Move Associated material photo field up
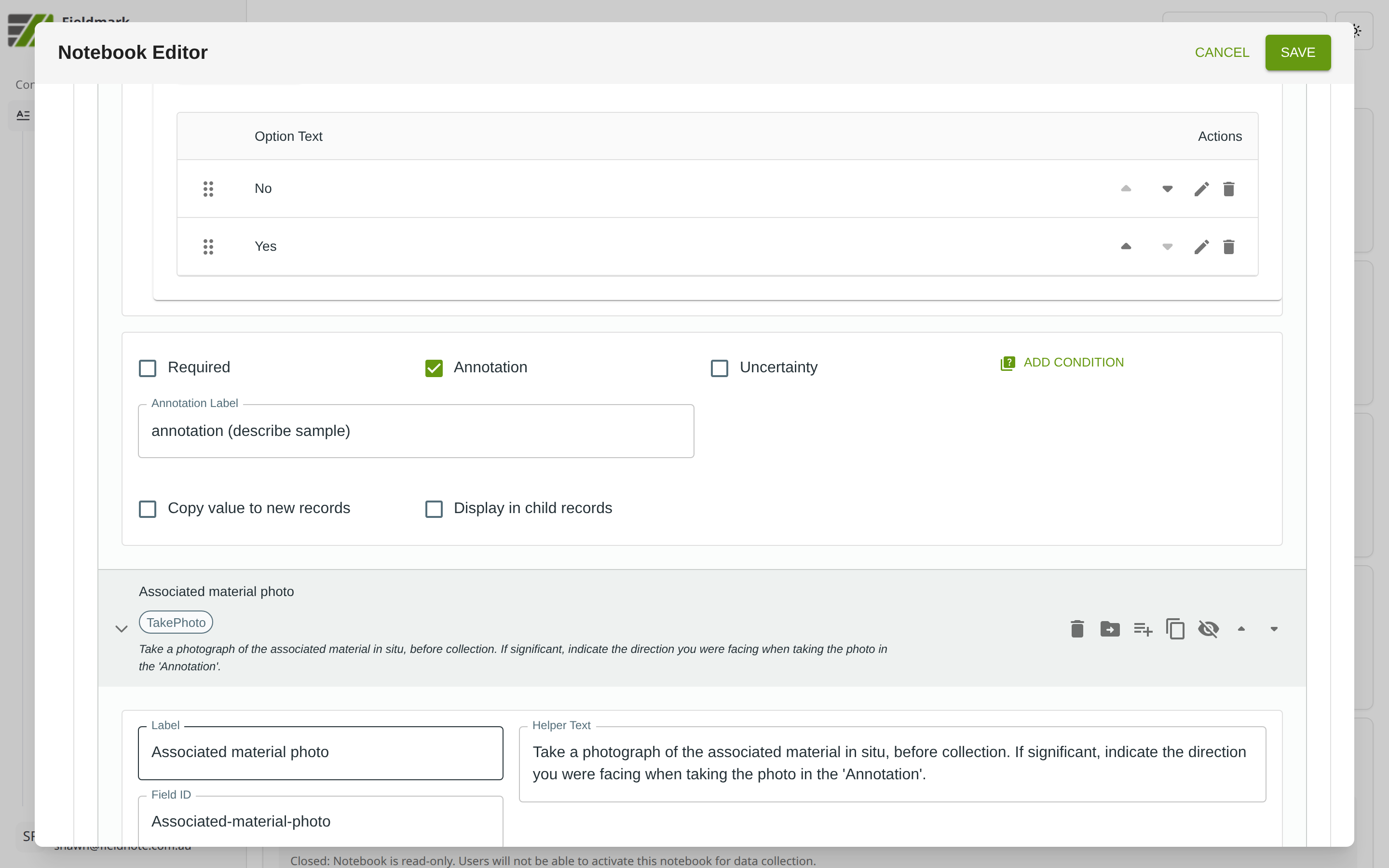Viewport: 1389px width, 868px height. pos(1241,629)
